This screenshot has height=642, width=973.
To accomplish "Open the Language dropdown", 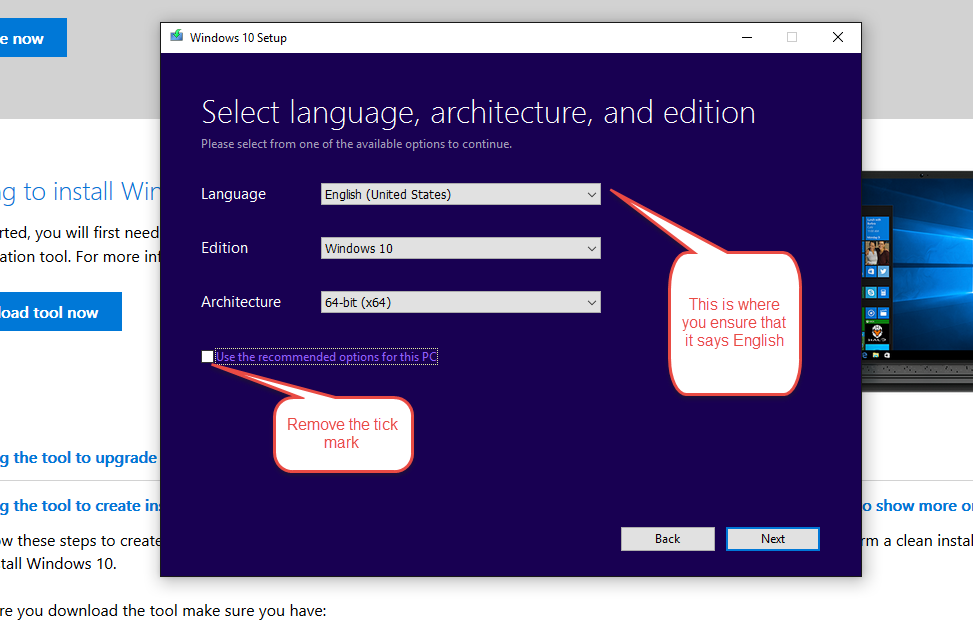I will pyautogui.click(x=591, y=193).
